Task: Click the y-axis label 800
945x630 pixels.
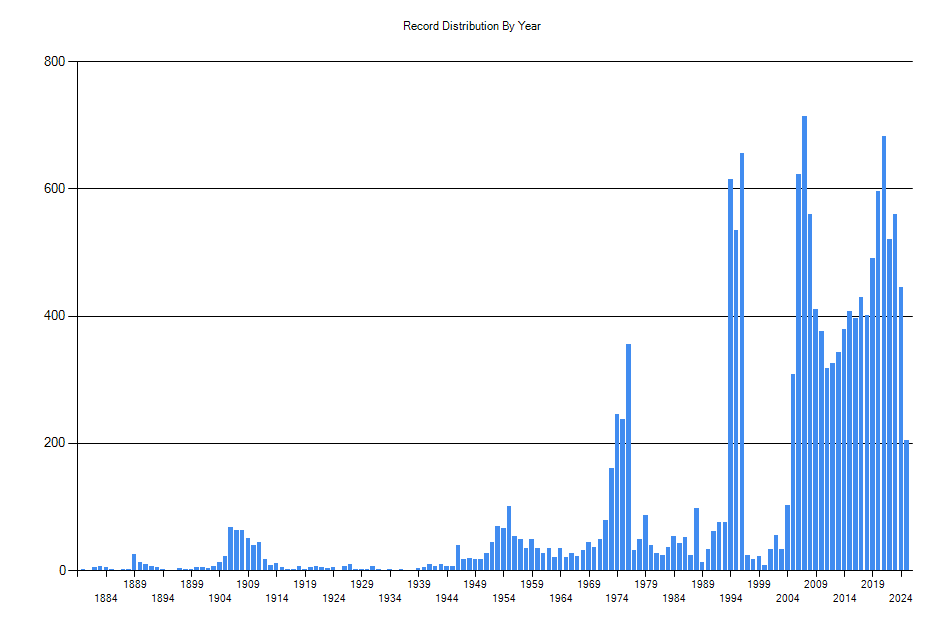Action: click(54, 61)
